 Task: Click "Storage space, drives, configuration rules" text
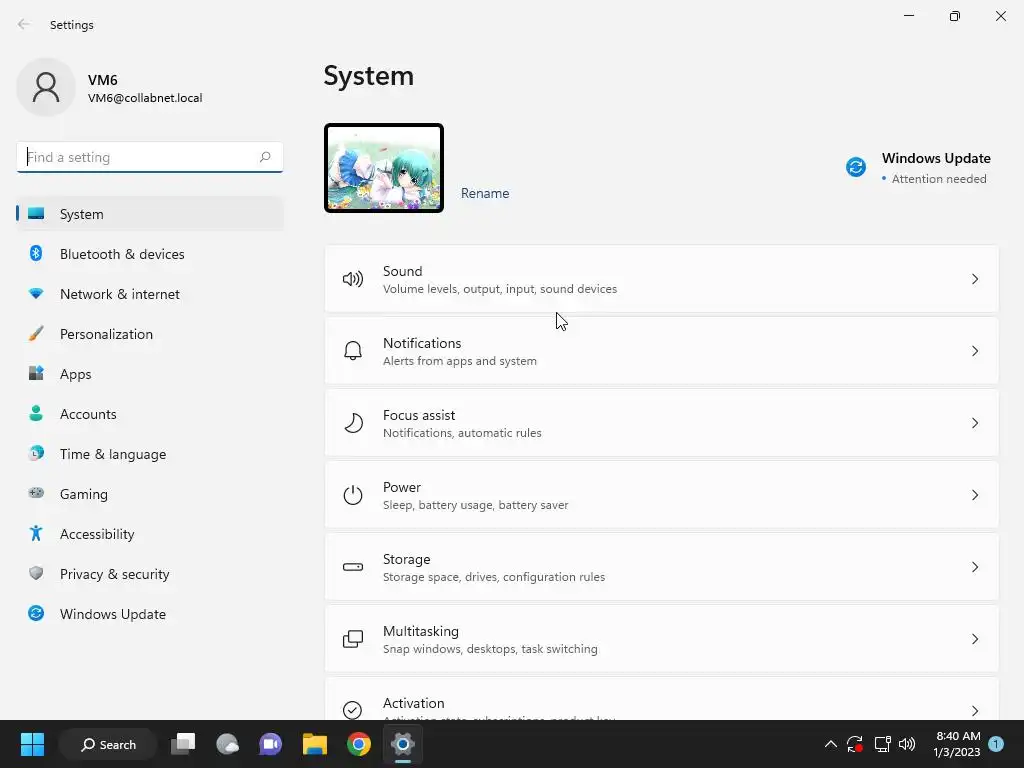[494, 577]
